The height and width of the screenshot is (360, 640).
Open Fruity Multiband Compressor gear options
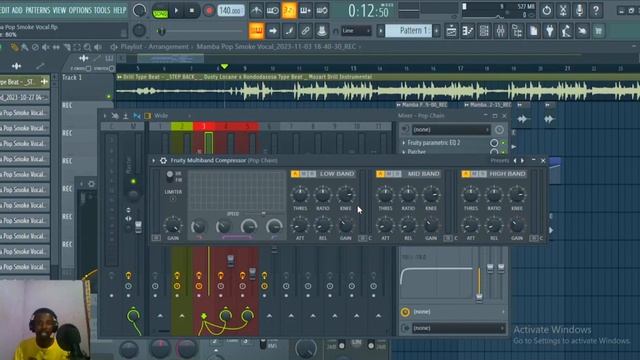[163, 160]
